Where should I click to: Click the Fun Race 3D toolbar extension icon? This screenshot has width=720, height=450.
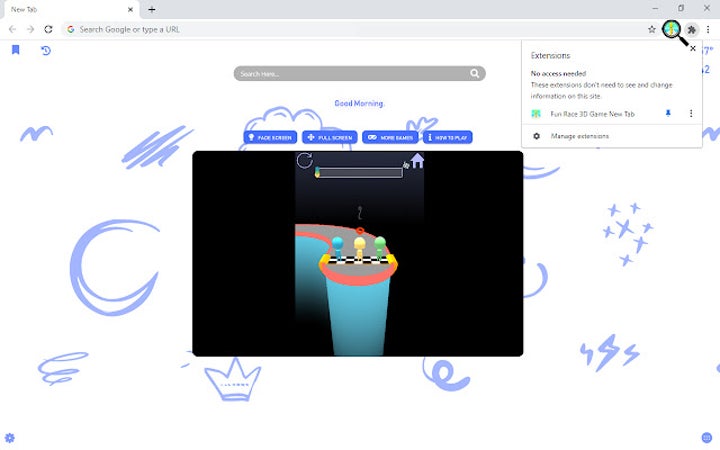pos(673,29)
